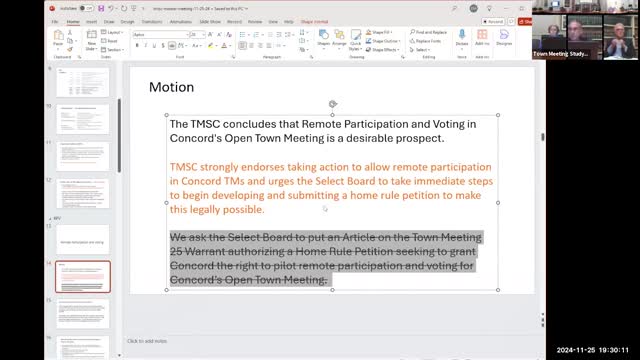Select the Remote Participation and Voting slide thumbnail
This screenshot has width=640, height=360.
point(83,240)
